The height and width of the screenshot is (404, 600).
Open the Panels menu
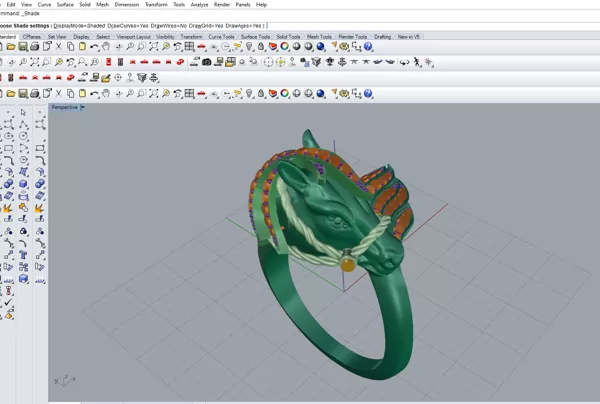[x=243, y=5]
